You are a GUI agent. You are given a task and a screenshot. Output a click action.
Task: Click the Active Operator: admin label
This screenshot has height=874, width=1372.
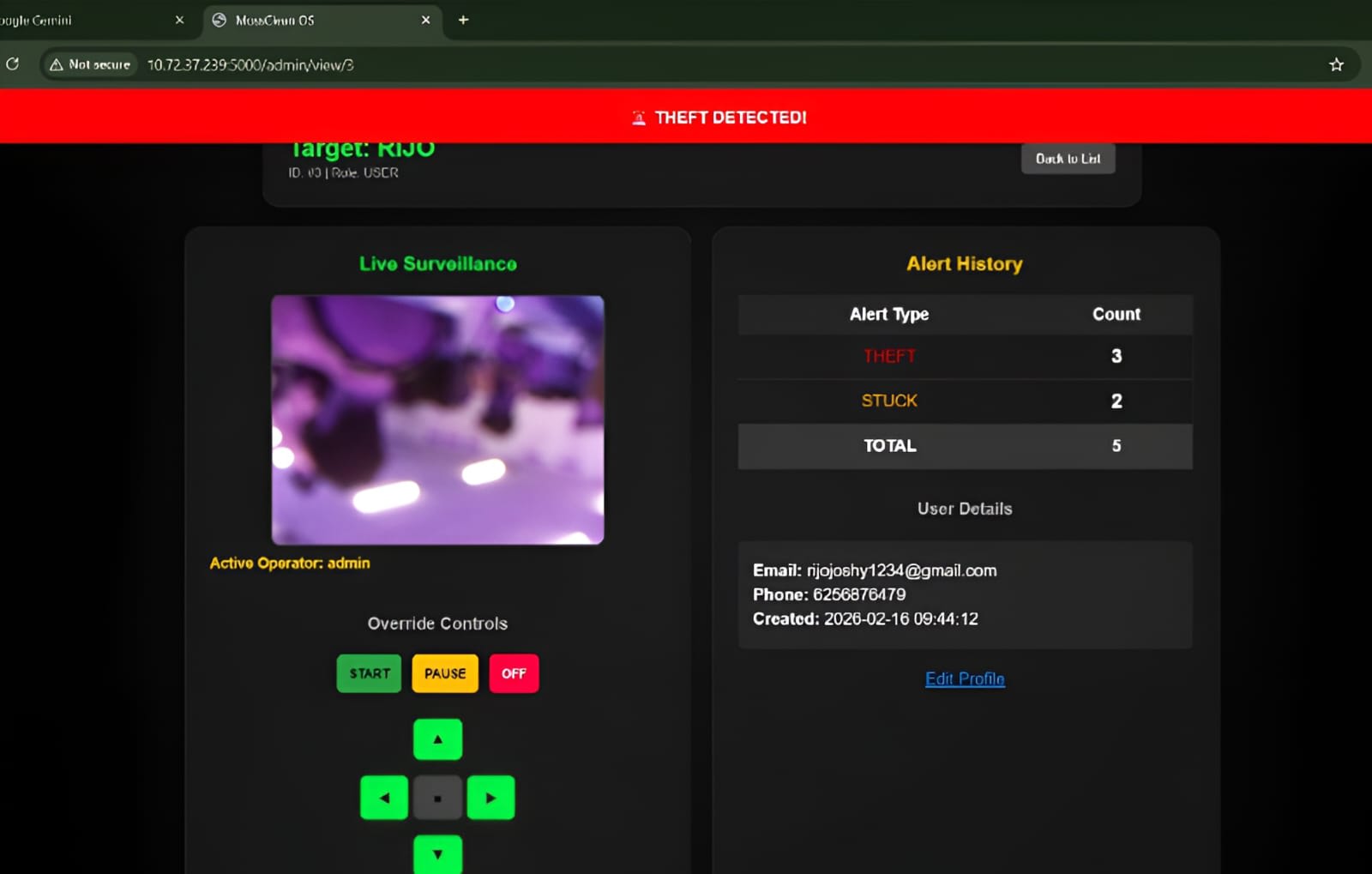(290, 563)
